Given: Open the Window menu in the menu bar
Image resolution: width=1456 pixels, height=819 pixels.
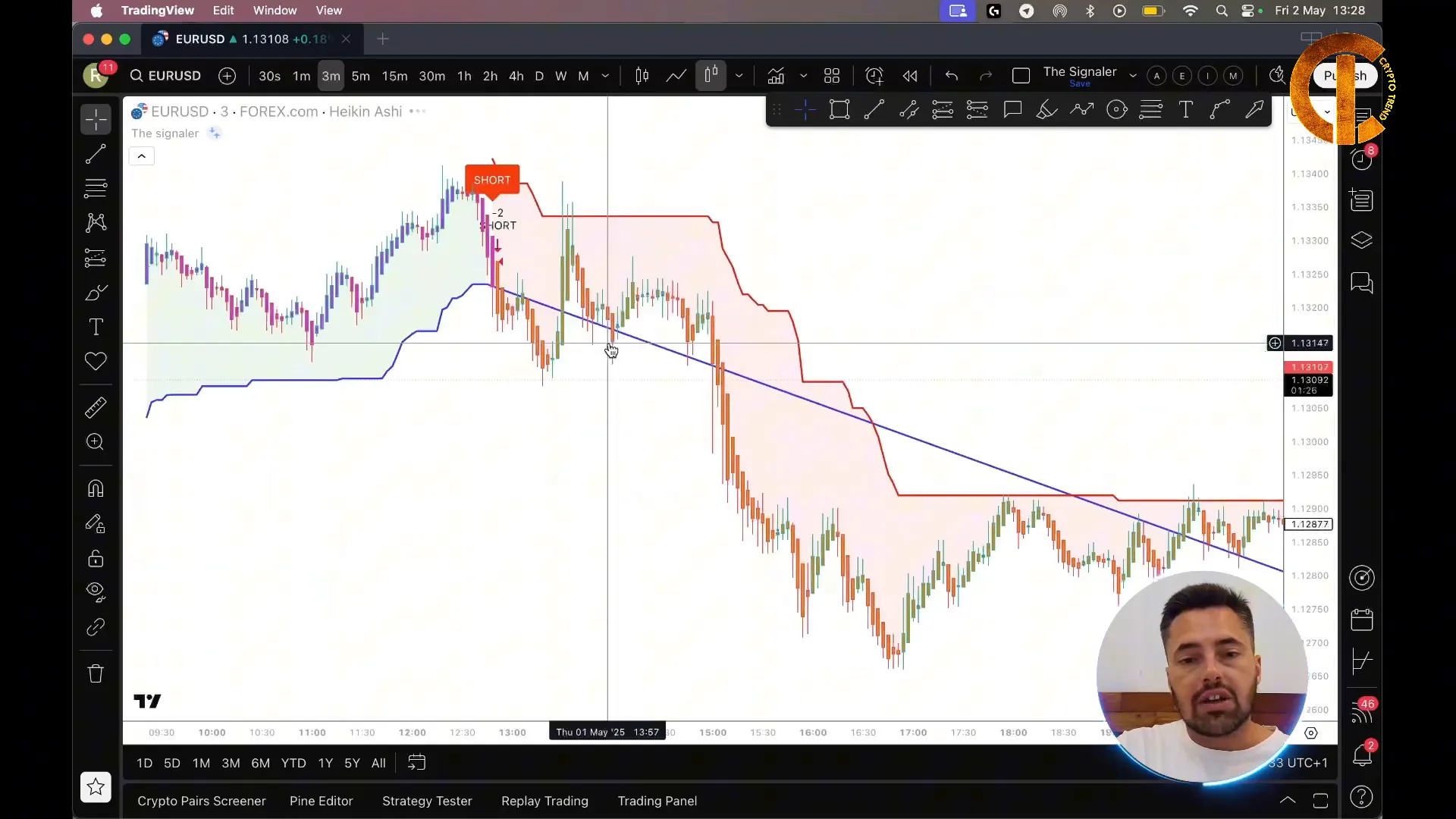Looking at the screenshot, I should pos(275,11).
